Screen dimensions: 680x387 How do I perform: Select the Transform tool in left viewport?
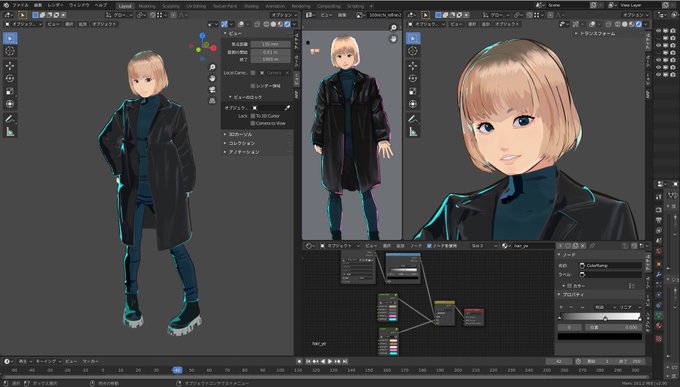[x=10, y=104]
